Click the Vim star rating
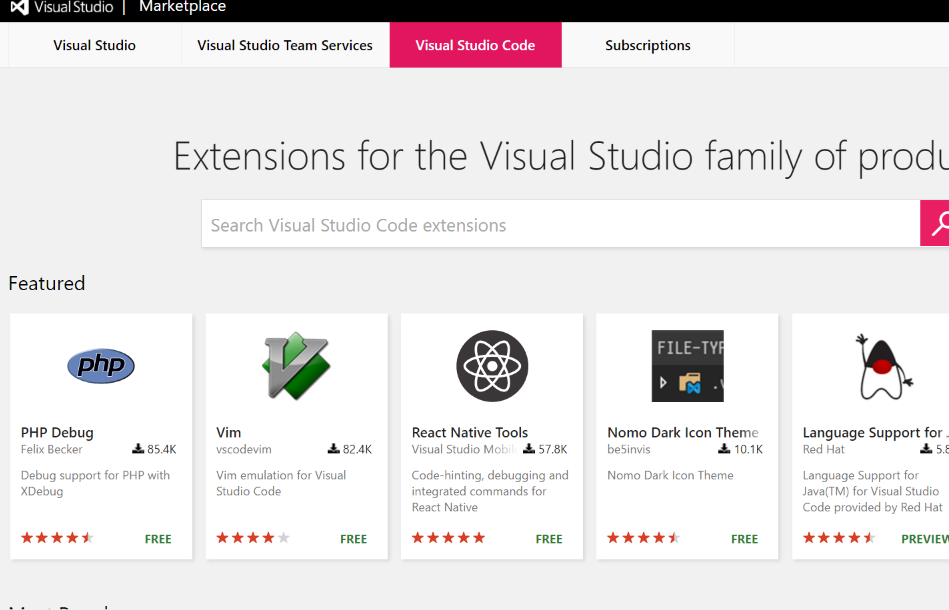The width and height of the screenshot is (949, 610). pos(253,537)
